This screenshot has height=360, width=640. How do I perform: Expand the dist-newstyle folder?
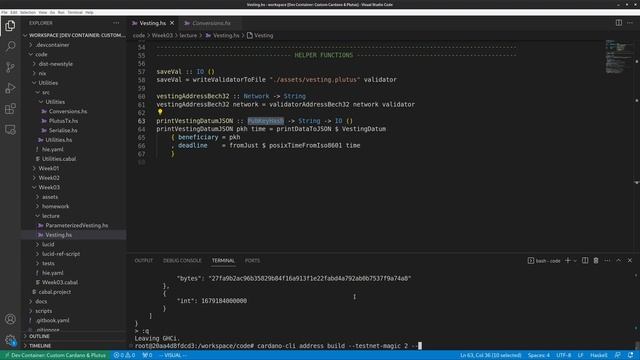tap(56, 64)
